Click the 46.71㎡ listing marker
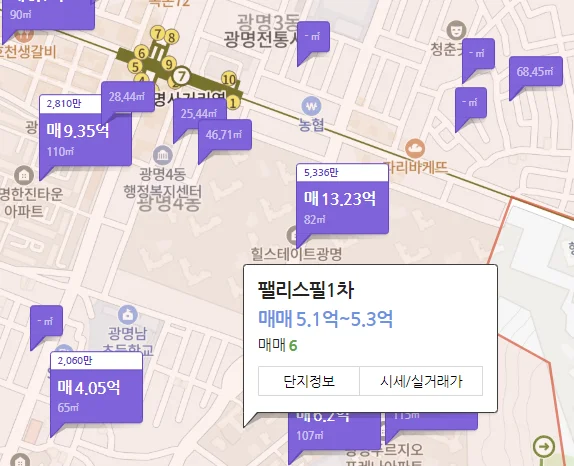The height and width of the screenshot is (466, 574). click(x=225, y=135)
